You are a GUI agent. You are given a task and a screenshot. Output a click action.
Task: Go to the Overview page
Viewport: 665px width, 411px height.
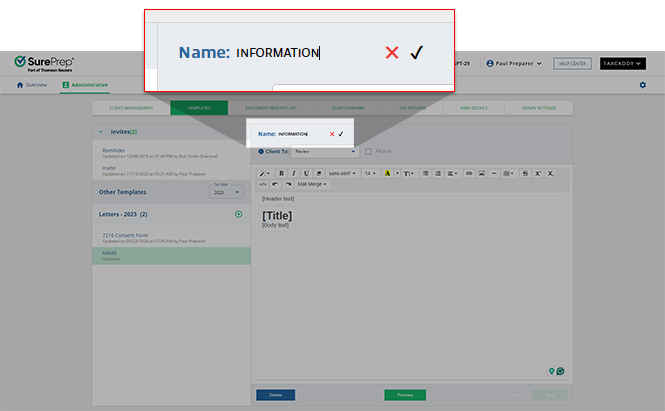(x=32, y=85)
